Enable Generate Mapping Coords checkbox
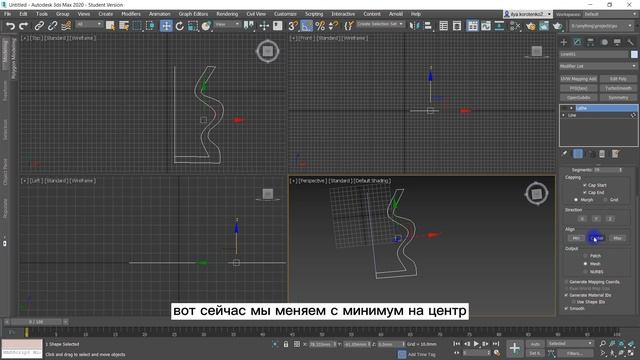Screen dimensions: 640x360 pyautogui.click(x=566, y=282)
